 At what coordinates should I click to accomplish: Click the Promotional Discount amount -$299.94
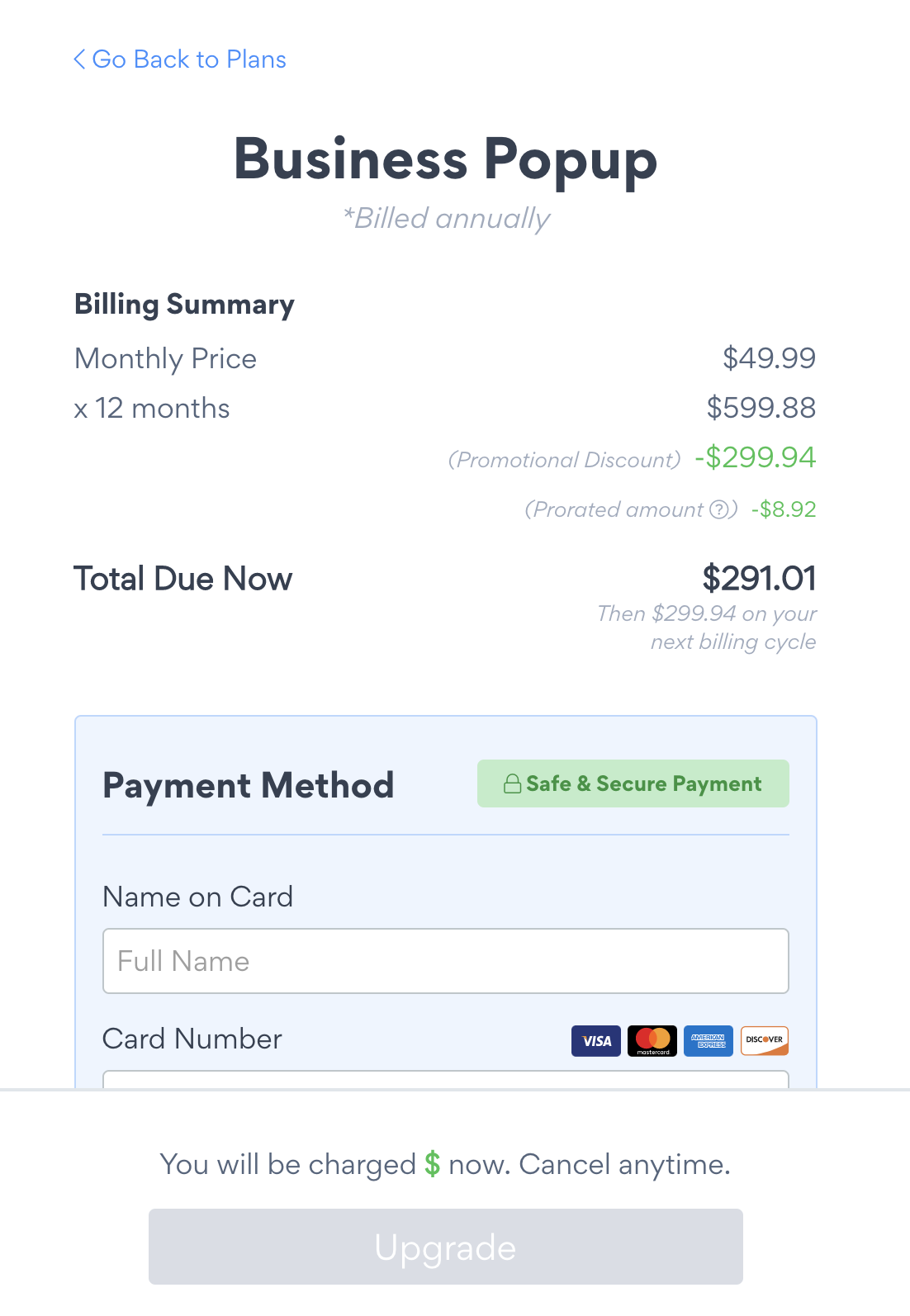click(x=755, y=457)
